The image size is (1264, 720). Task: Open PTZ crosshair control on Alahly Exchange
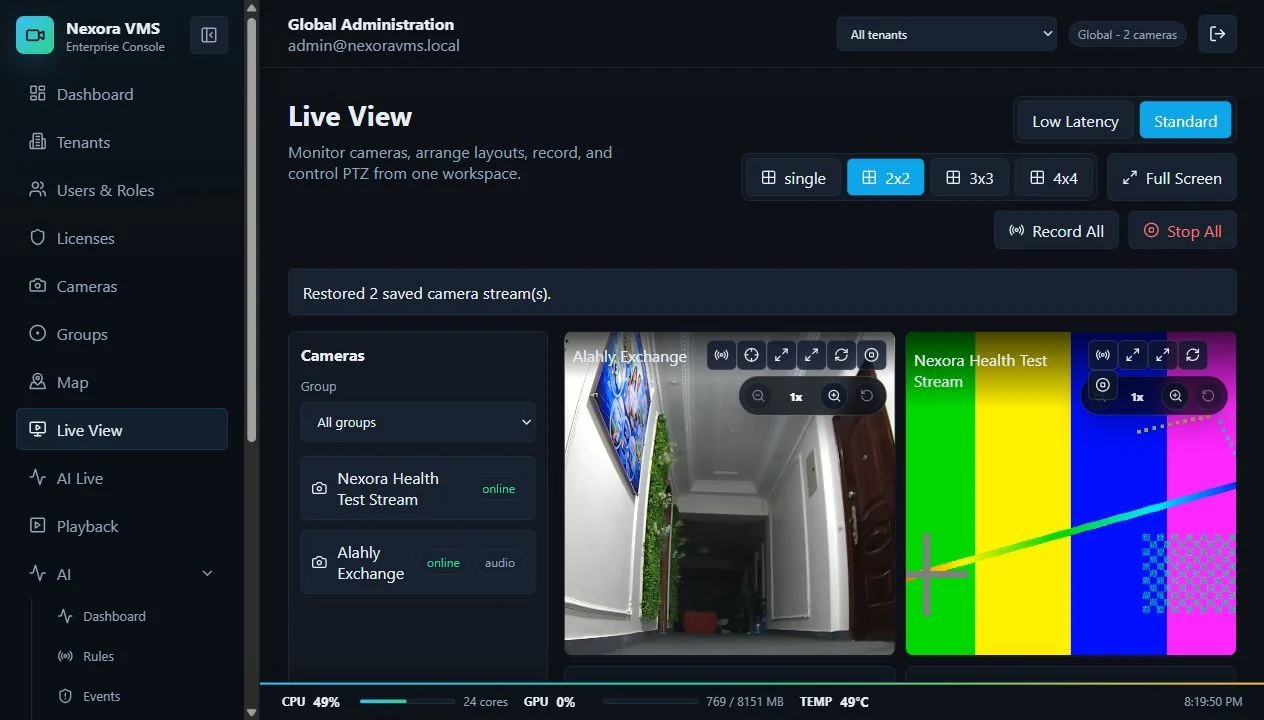click(x=751, y=355)
